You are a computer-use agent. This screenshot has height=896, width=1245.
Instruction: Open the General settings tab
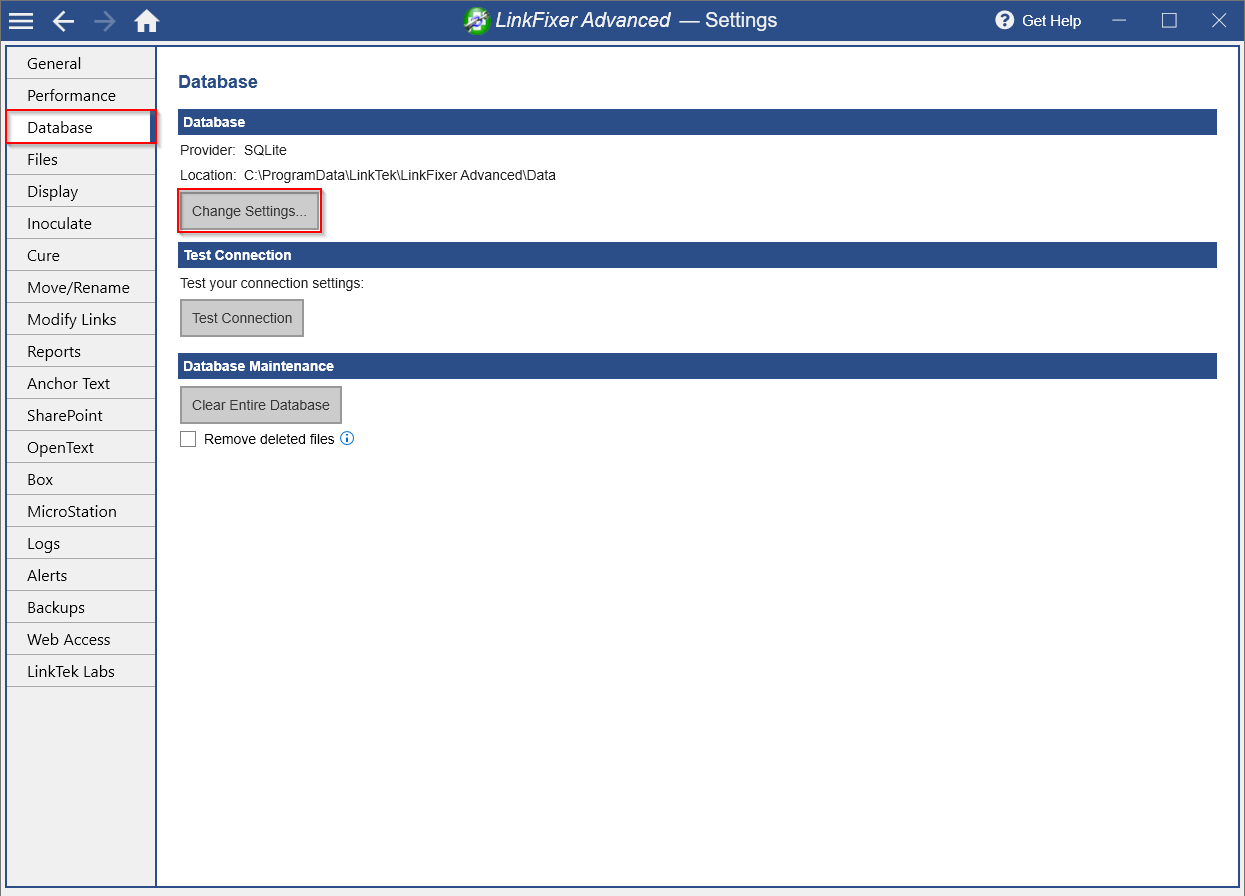pyautogui.click(x=81, y=63)
